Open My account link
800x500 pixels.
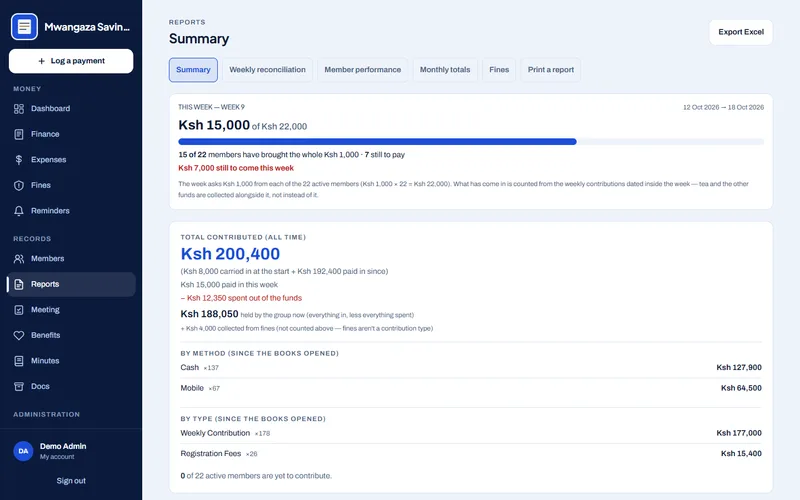click(x=57, y=457)
